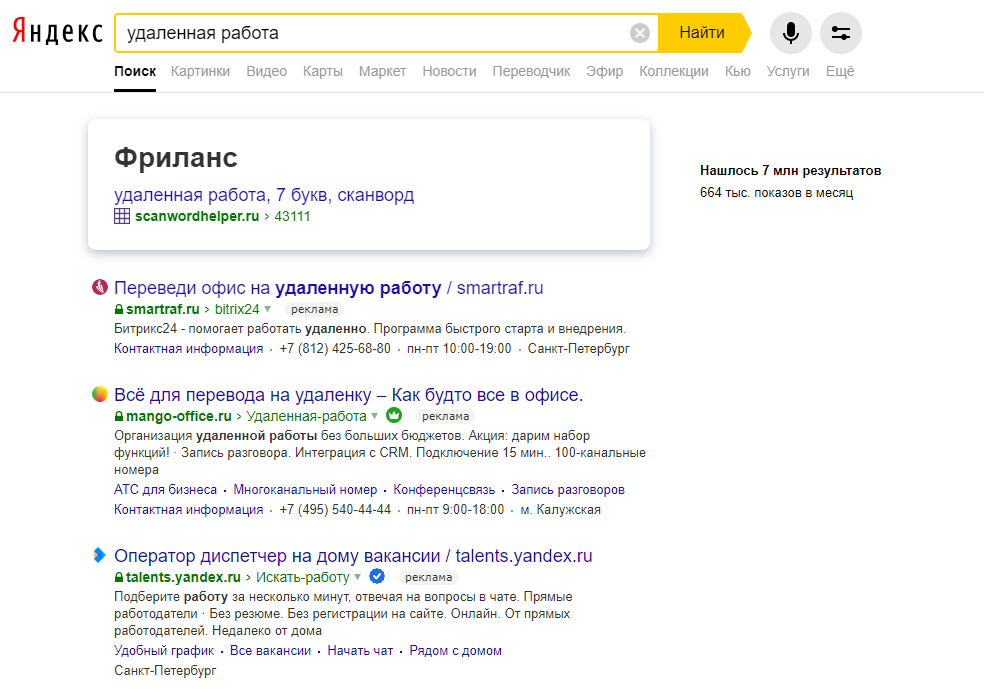Click 'Нашлось 7 млн результатов' text
The height and width of the screenshot is (689, 984).
(x=791, y=171)
